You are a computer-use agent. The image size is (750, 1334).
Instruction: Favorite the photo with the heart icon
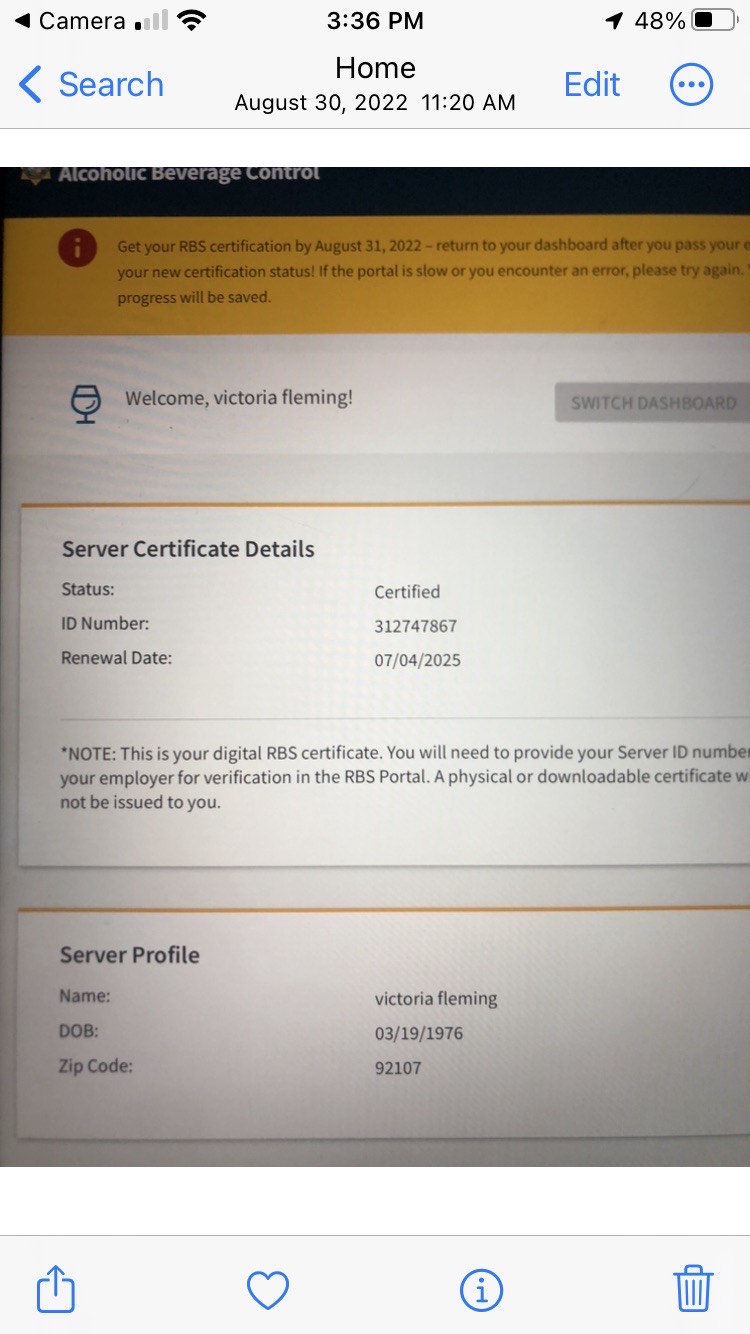tap(268, 1290)
